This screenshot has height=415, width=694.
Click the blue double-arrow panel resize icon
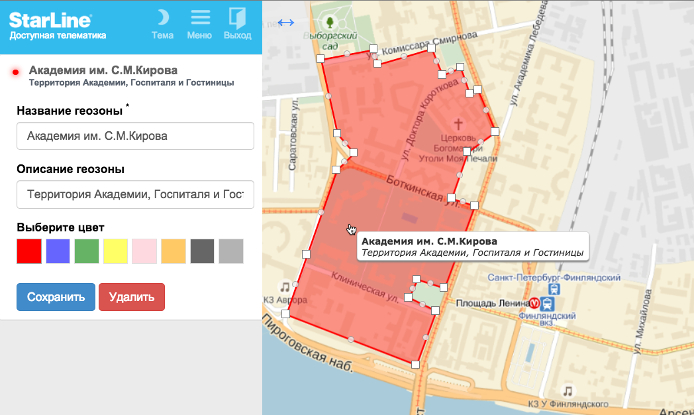point(286,22)
